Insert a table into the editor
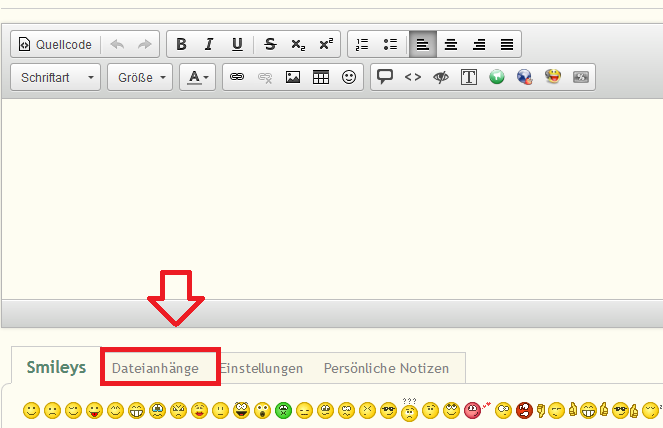This screenshot has height=428, width=663. (321, 77)
